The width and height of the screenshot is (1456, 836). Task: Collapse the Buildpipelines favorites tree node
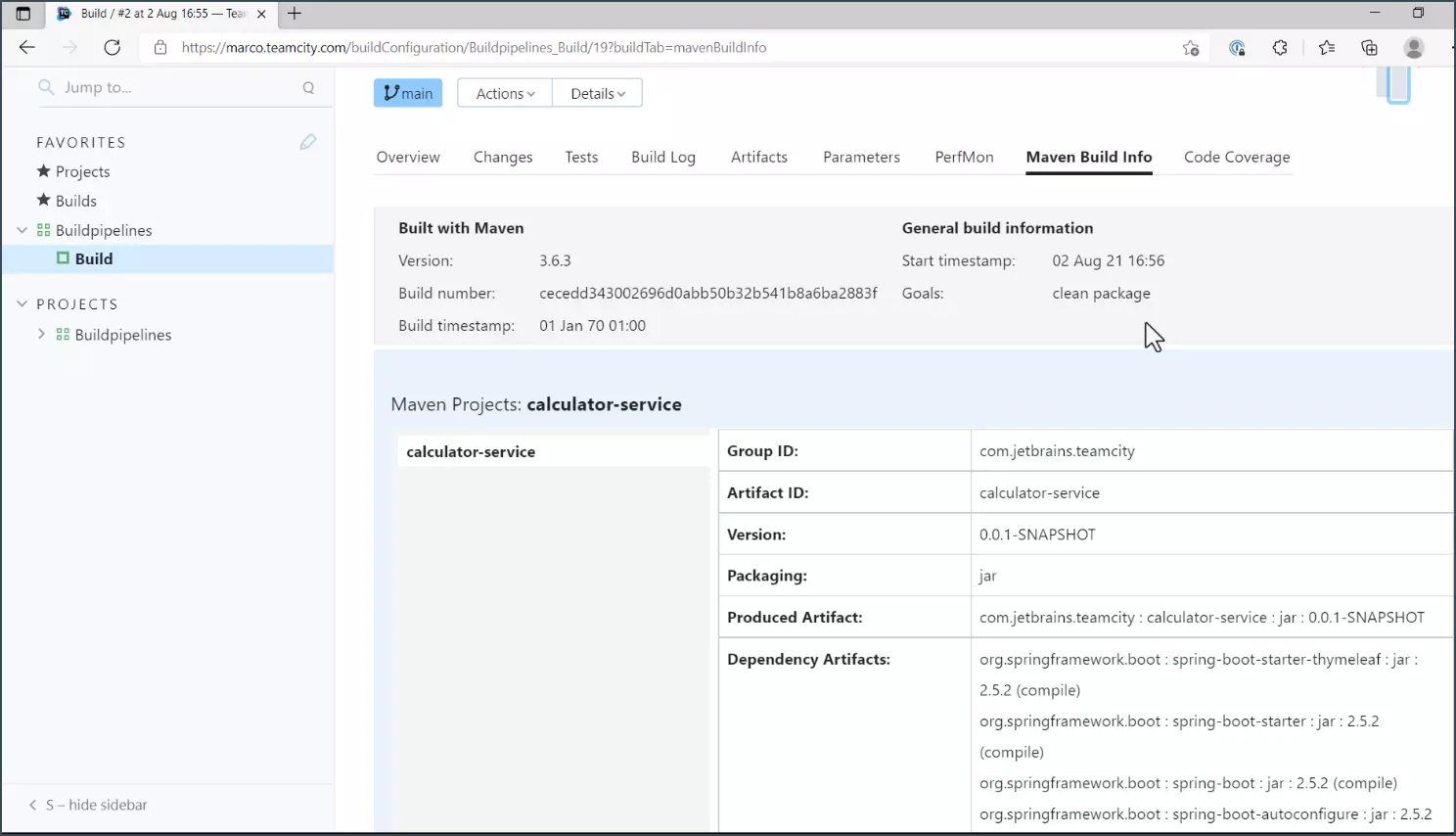click(x=23, y=230)
